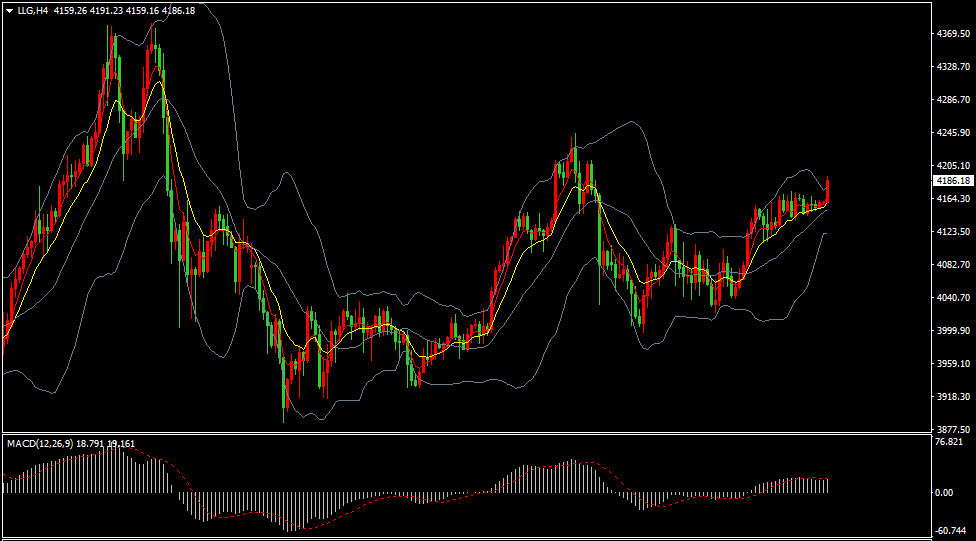
Task: Click the MACD(12,26,9) indicator label
Action: 38,442
